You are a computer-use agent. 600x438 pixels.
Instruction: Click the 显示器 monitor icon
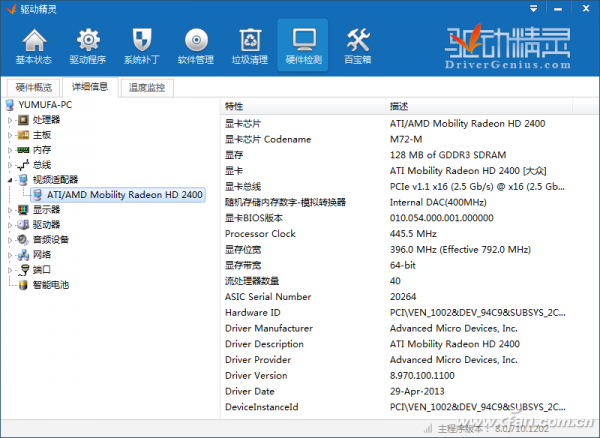tap(23, 210)
